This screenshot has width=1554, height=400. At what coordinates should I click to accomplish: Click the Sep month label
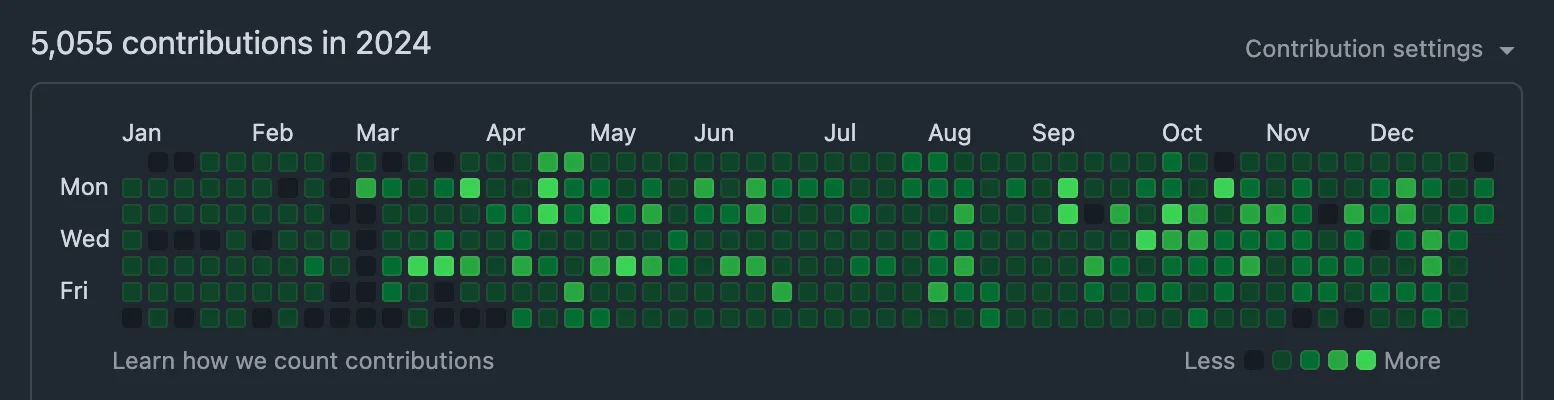[x=1053, y=133]
